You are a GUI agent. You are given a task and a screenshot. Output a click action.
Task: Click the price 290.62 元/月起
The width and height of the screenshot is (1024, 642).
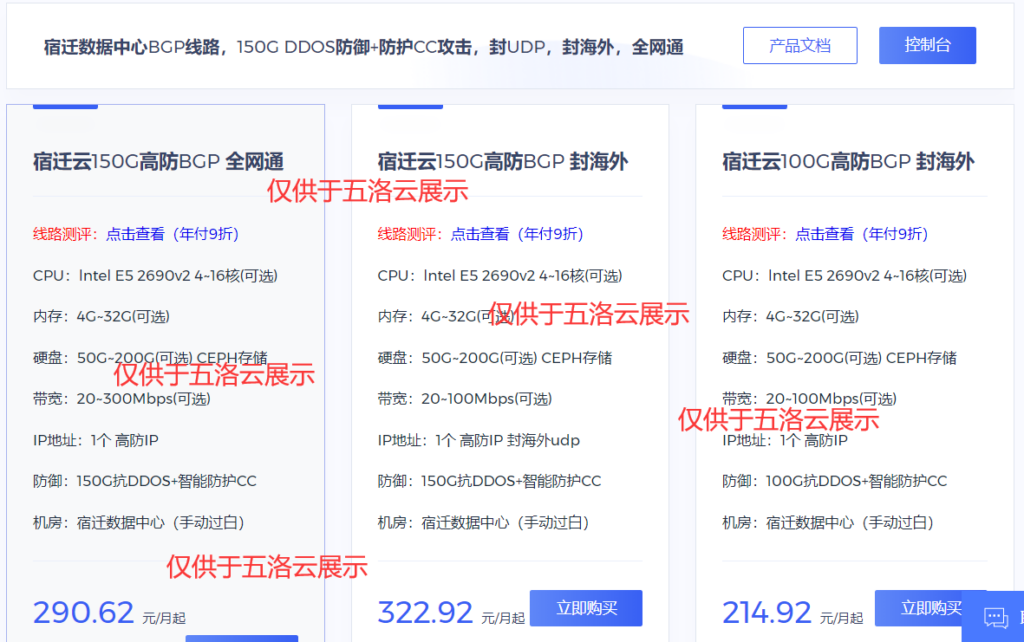[x=84, y=611]
